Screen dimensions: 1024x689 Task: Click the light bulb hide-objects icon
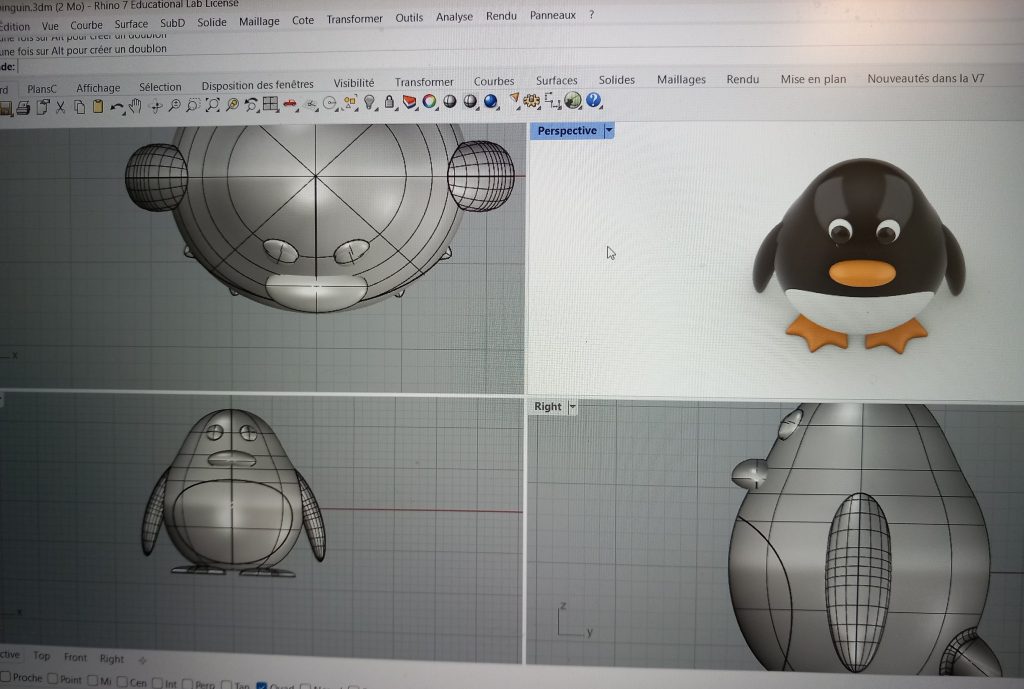(369, 102)
